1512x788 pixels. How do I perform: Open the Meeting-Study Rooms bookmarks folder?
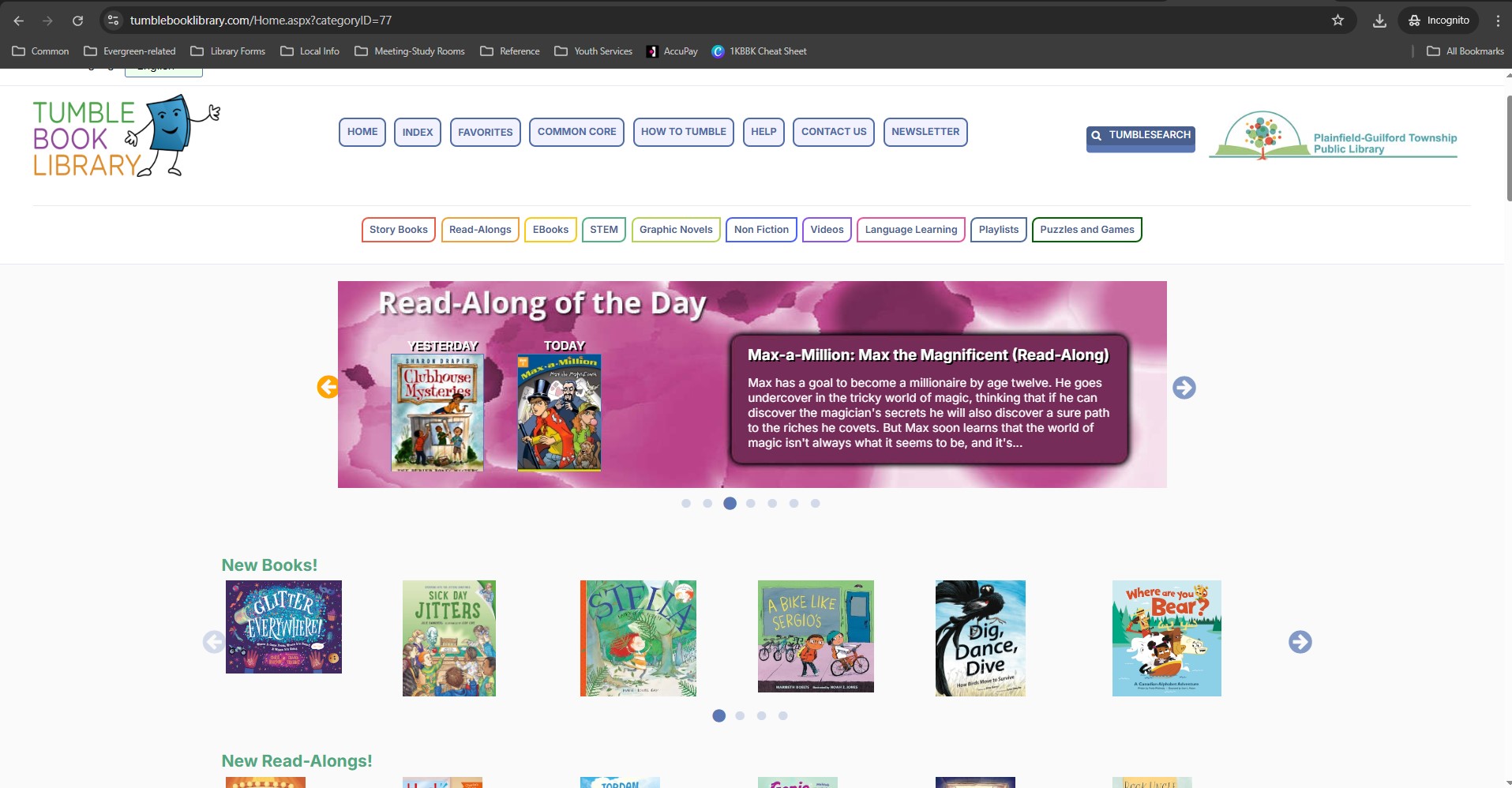pos(410,51)
